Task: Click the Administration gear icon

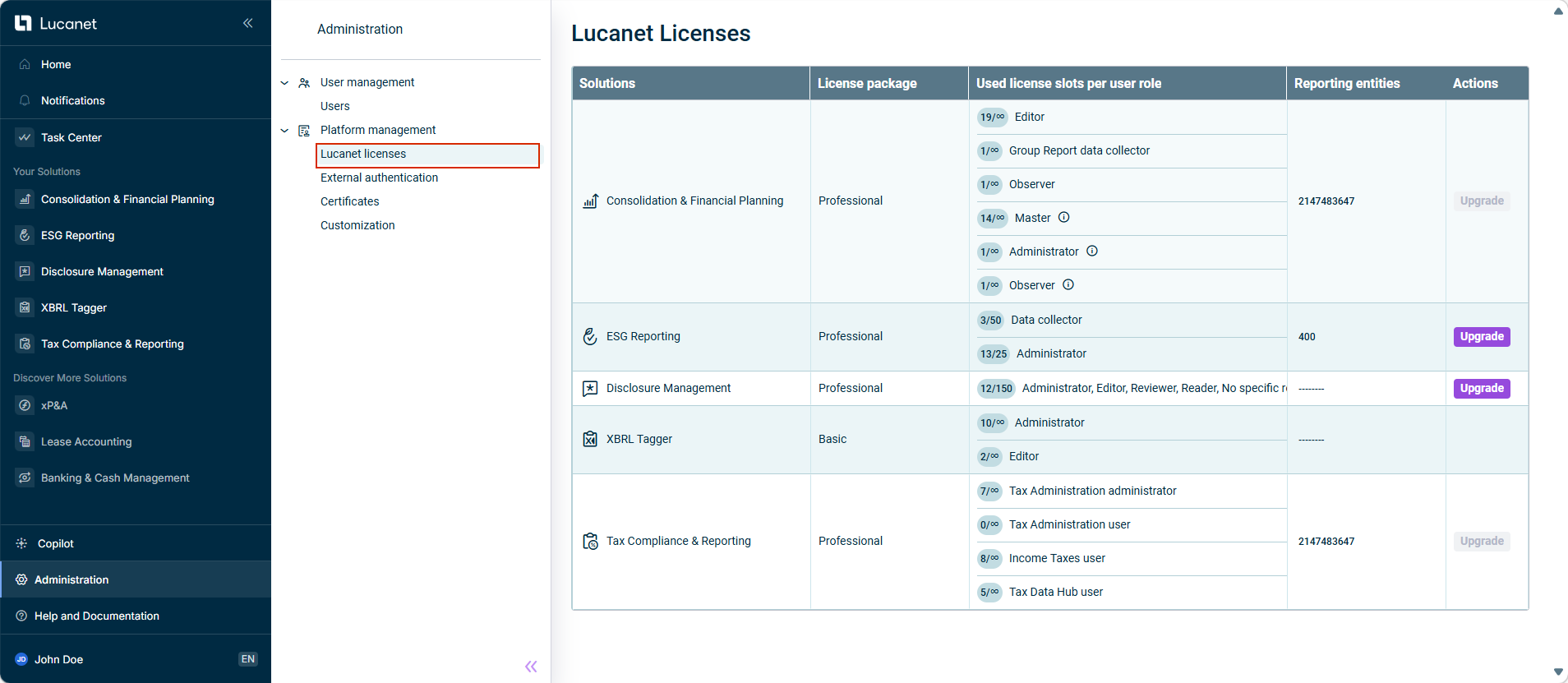Action: (x=21, y=579)
